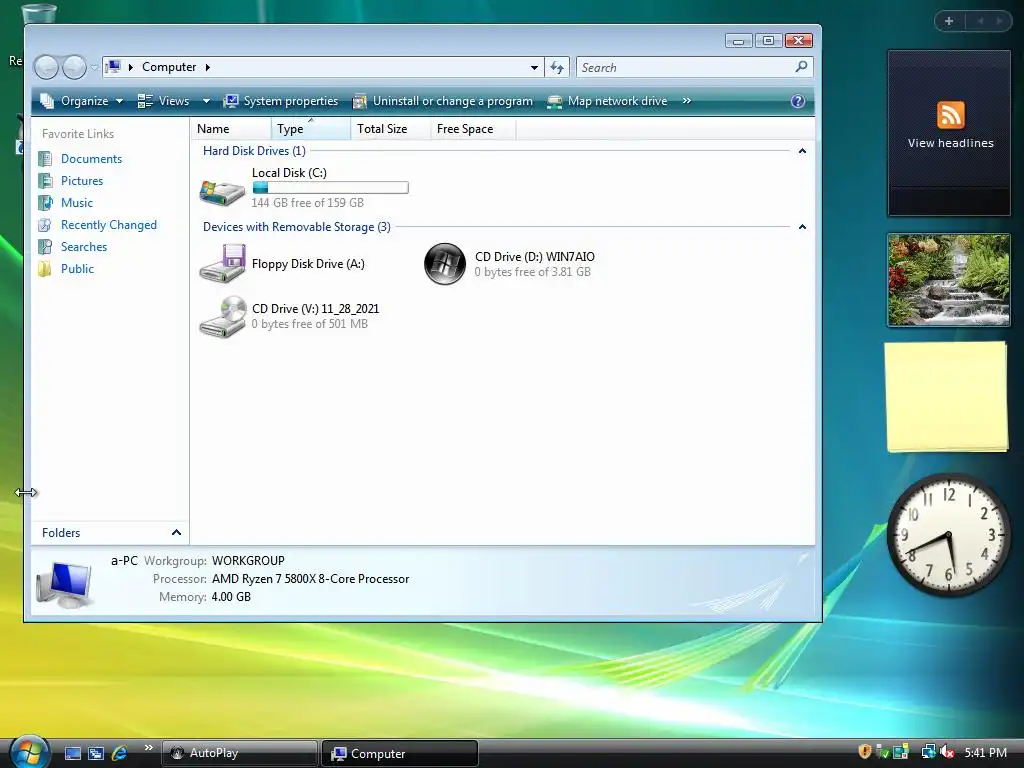The width and height of the screenshot is (1024, 768).
Task: Show hidden Quick Launch items chevron
Action: pos(148,748)
